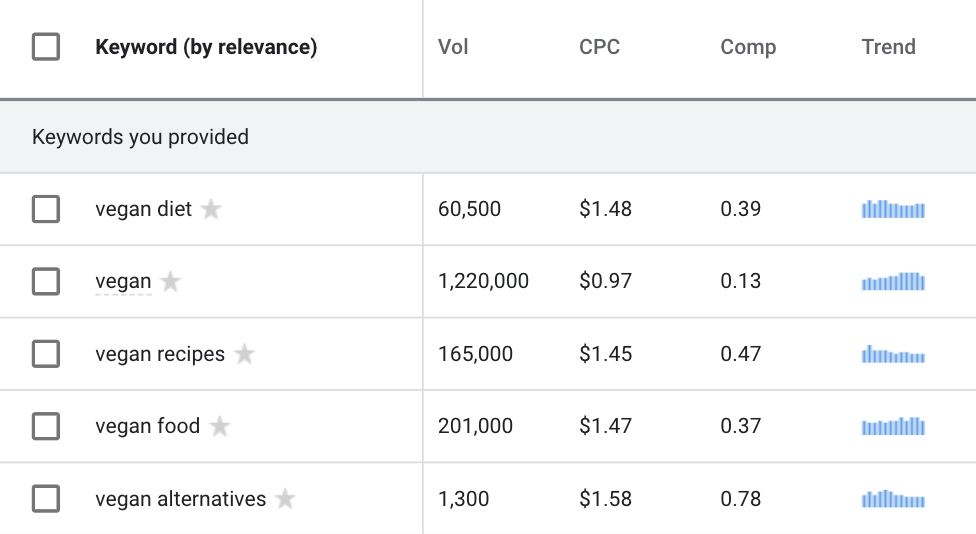Image resolution: width=976 pixels, height=534 pixels.
Task: Check the vegan diet row
Action: (x=46, y=209)
